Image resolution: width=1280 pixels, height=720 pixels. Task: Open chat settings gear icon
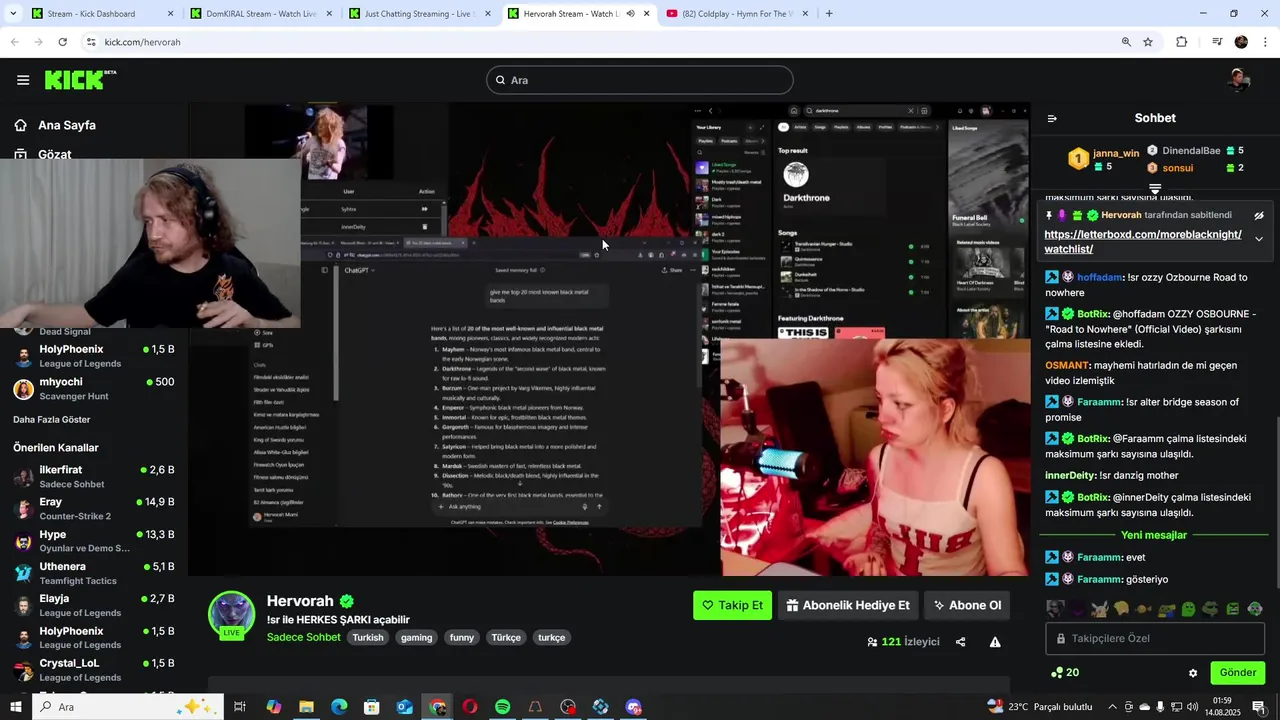pyautogui.click(x=1193, y=673)
